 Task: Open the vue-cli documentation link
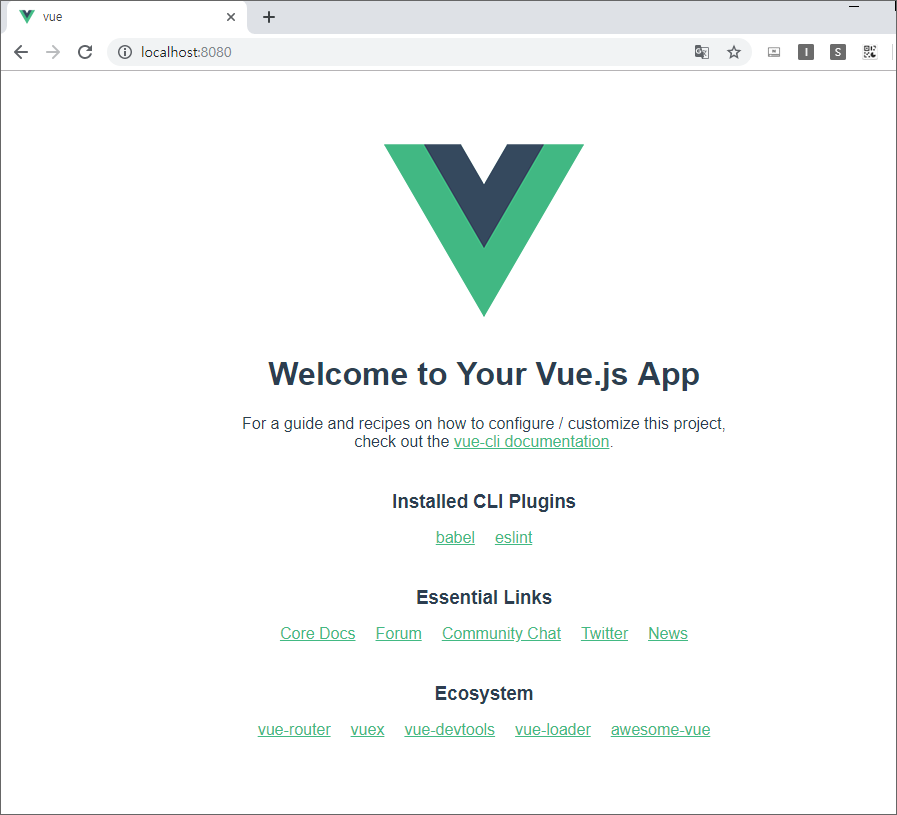click(x=531, y=442)
